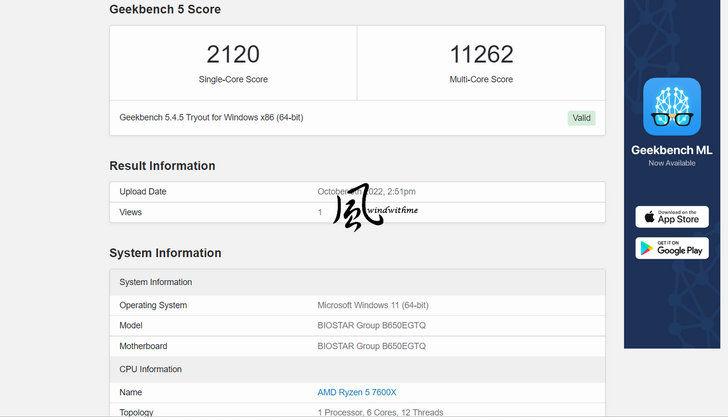Select the Geekbench 5.4.5 Tryout version text
This screenshot has width=728, height=417.
point(211,118)
